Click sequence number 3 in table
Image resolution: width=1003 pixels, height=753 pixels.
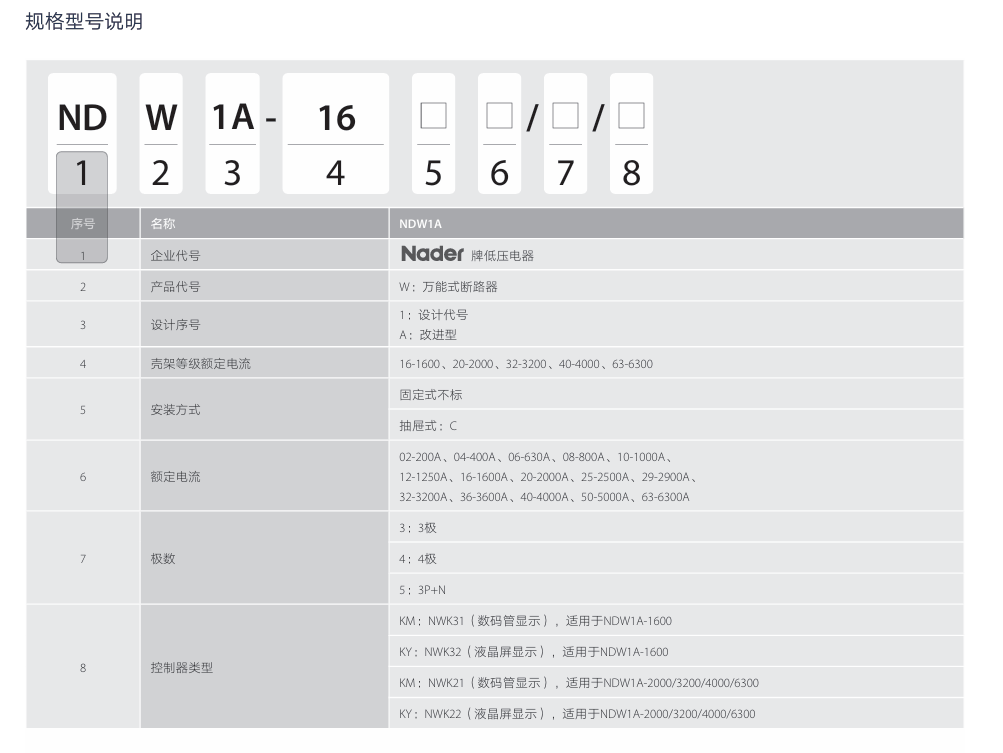[83, 324]
